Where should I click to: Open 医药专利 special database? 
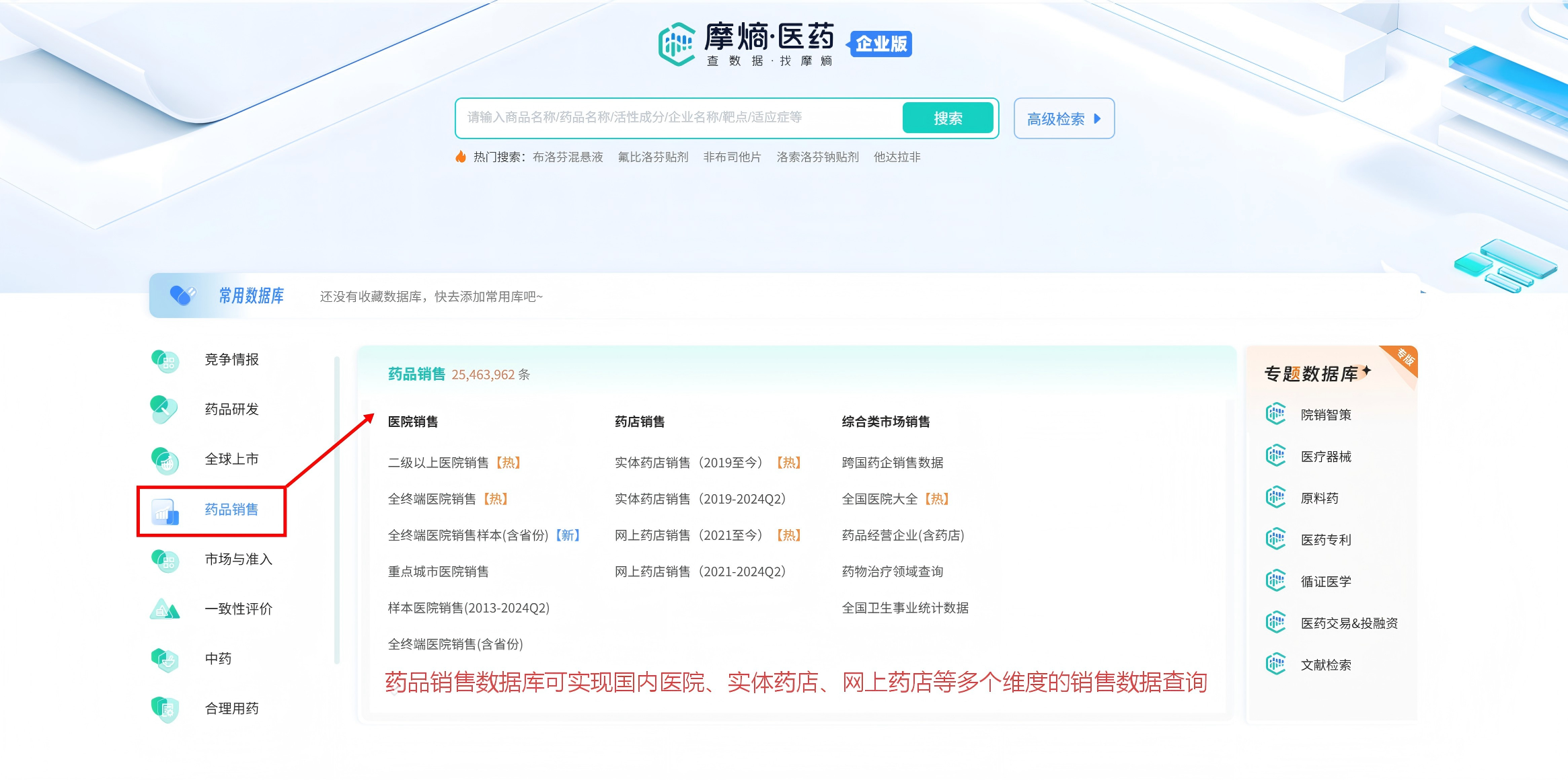(x=1326, y=540)
